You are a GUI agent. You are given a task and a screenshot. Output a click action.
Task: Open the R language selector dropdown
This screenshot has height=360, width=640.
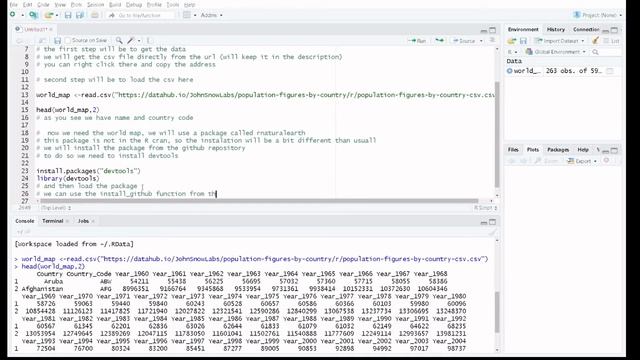click(512, 52)
